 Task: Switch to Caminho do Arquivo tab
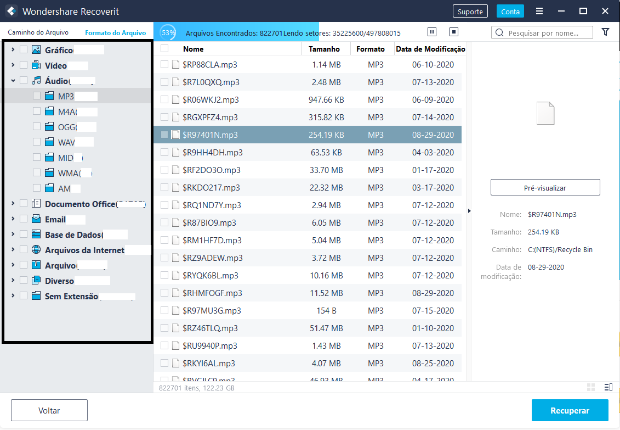click(36, 33)
